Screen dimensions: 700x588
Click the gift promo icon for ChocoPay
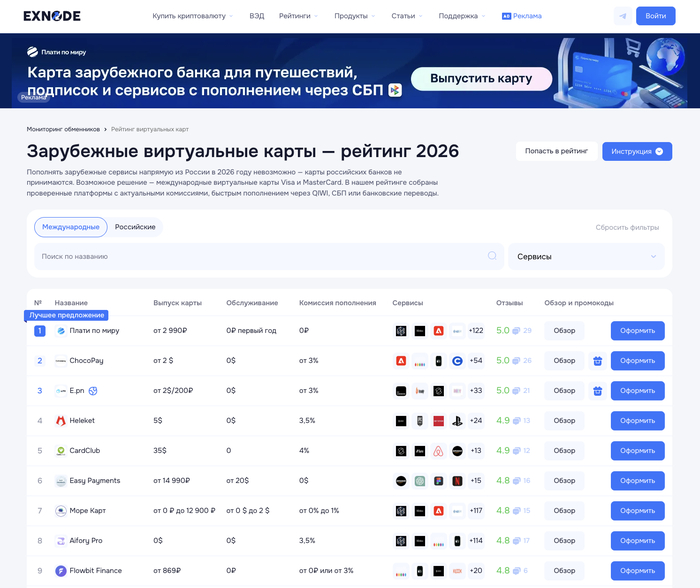coord(597,361)
